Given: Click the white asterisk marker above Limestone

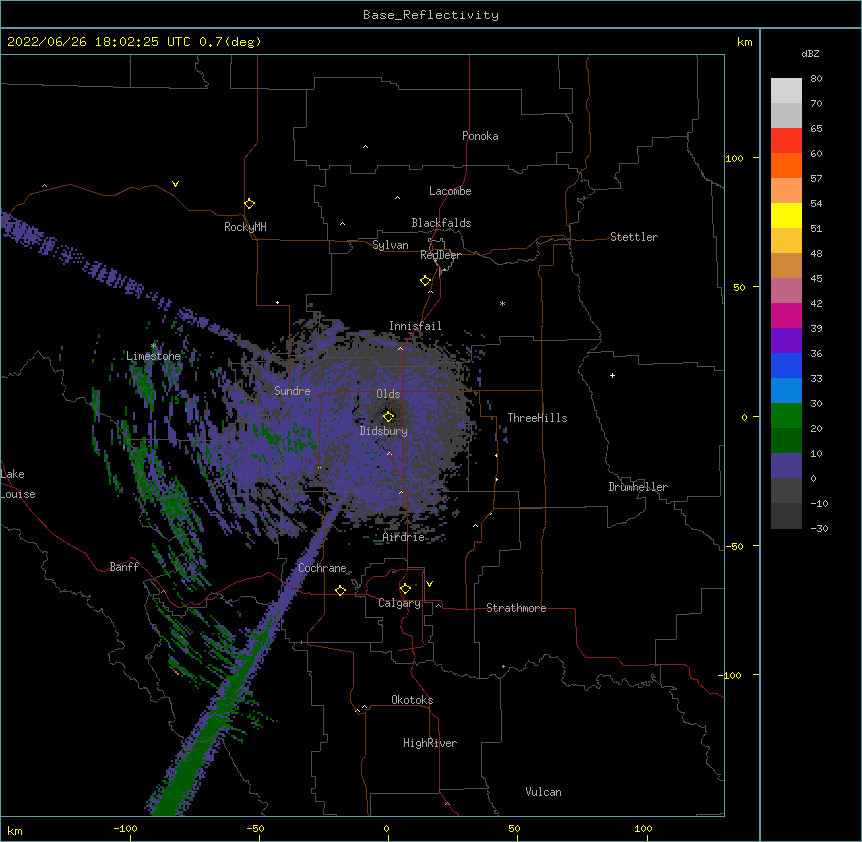Looking at the screenshot, I should tap(153, 346).
